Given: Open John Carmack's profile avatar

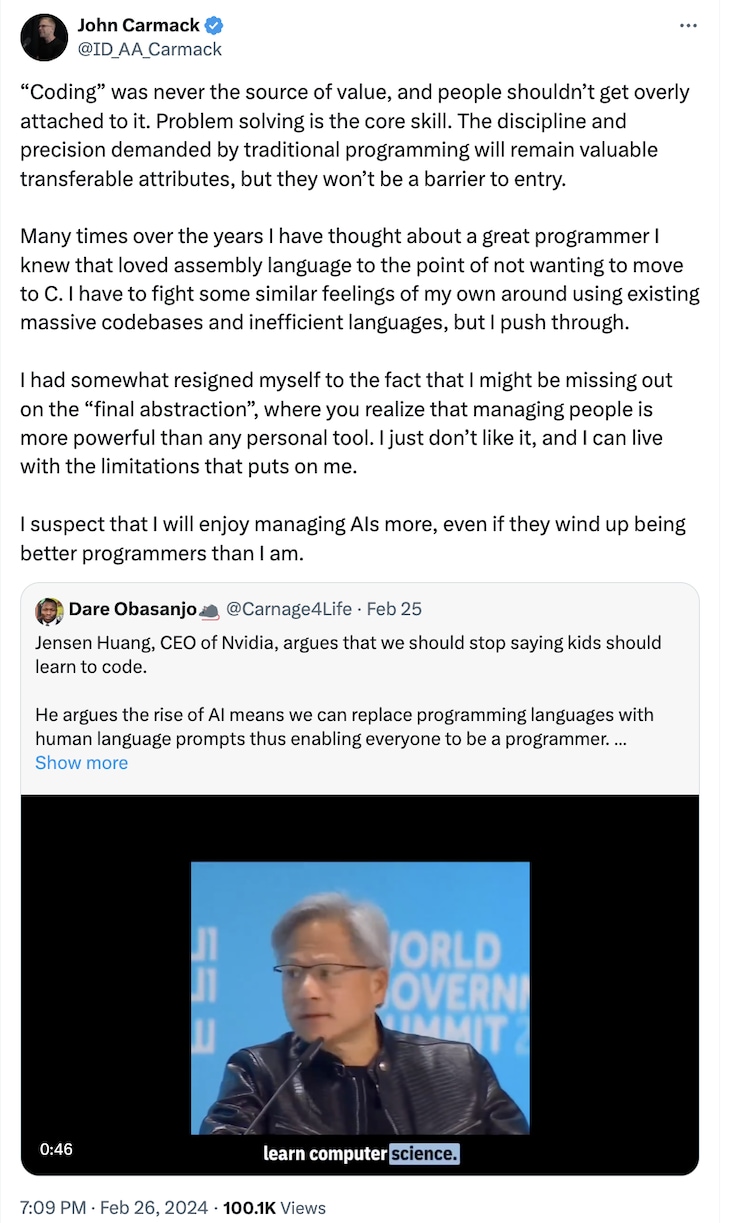Looking at the screenshot, I should point(43,37).
